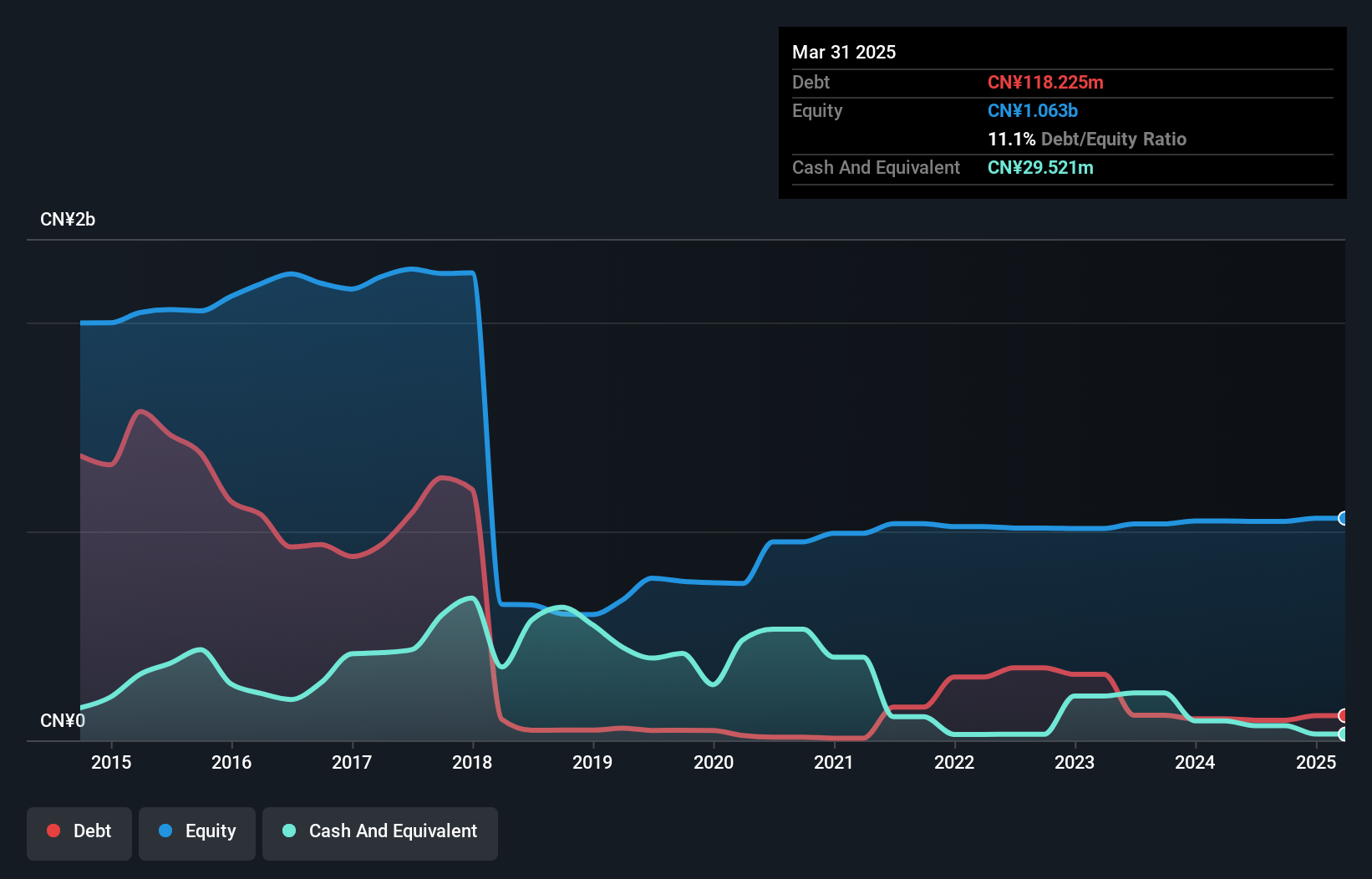Click the 2019 x-axis label
This screenshot has width=1372, height=879.
click(x=592, y=762)
